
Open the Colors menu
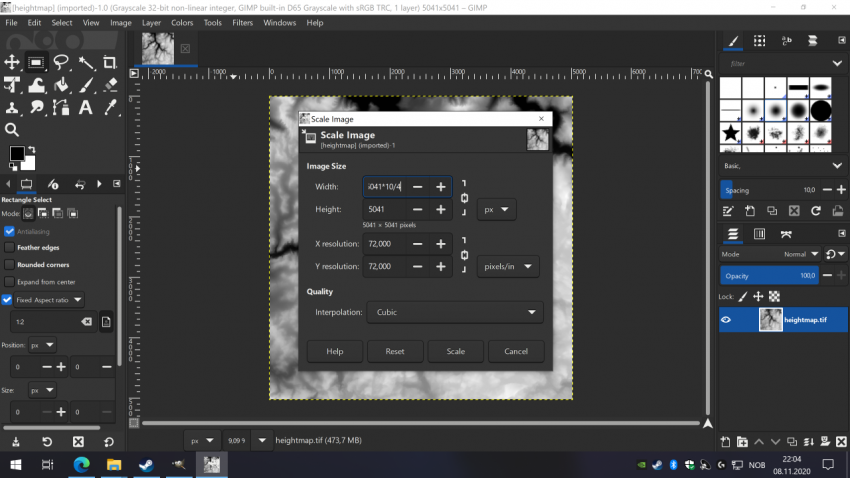(x=182, y=23)
